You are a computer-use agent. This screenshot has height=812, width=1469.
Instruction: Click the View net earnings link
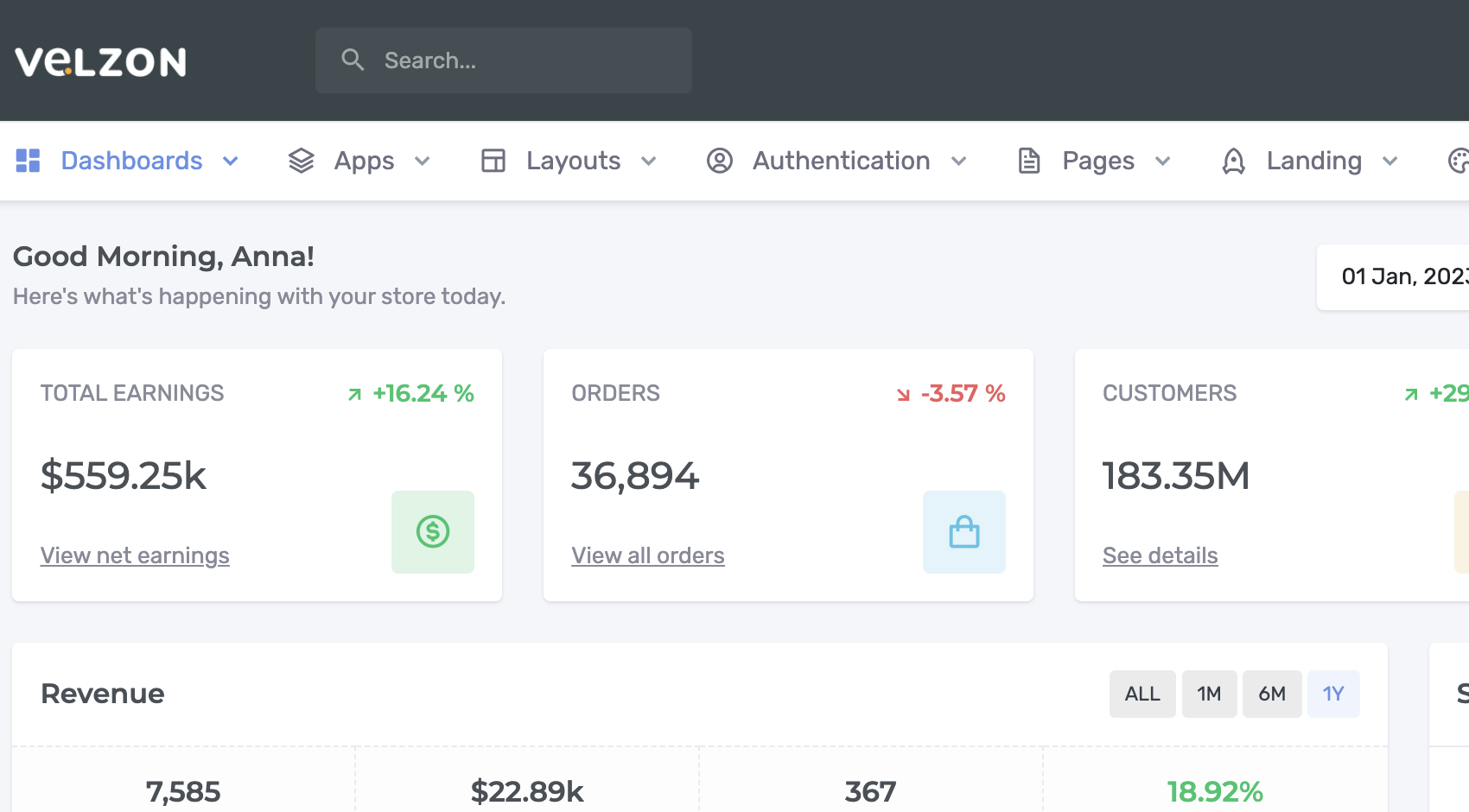coord(135,555)
